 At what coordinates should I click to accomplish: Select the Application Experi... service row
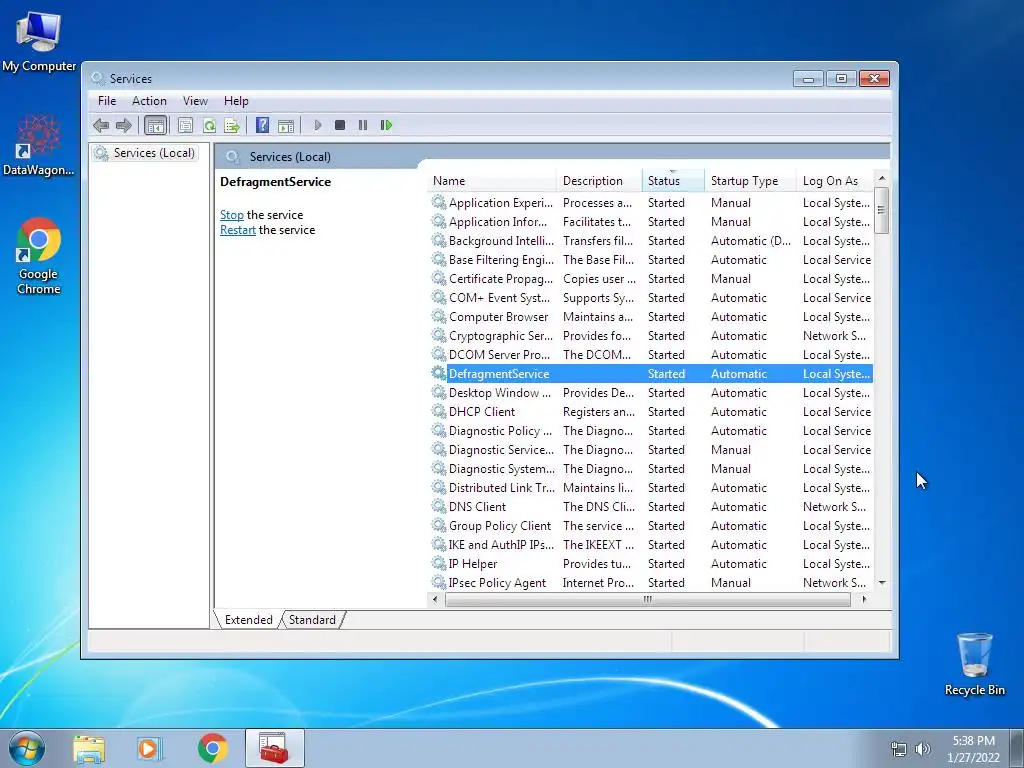coord(651,202)
